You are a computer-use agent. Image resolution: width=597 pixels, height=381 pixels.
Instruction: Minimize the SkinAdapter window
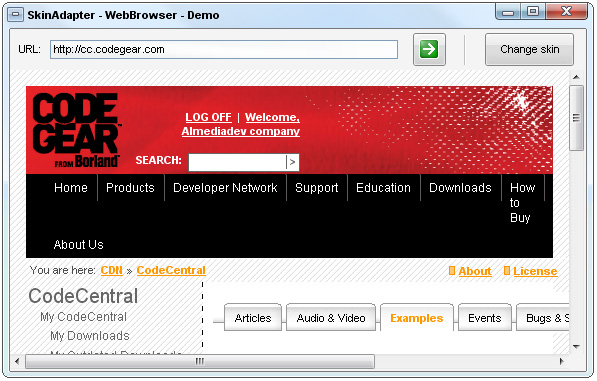tap(508, 12)
